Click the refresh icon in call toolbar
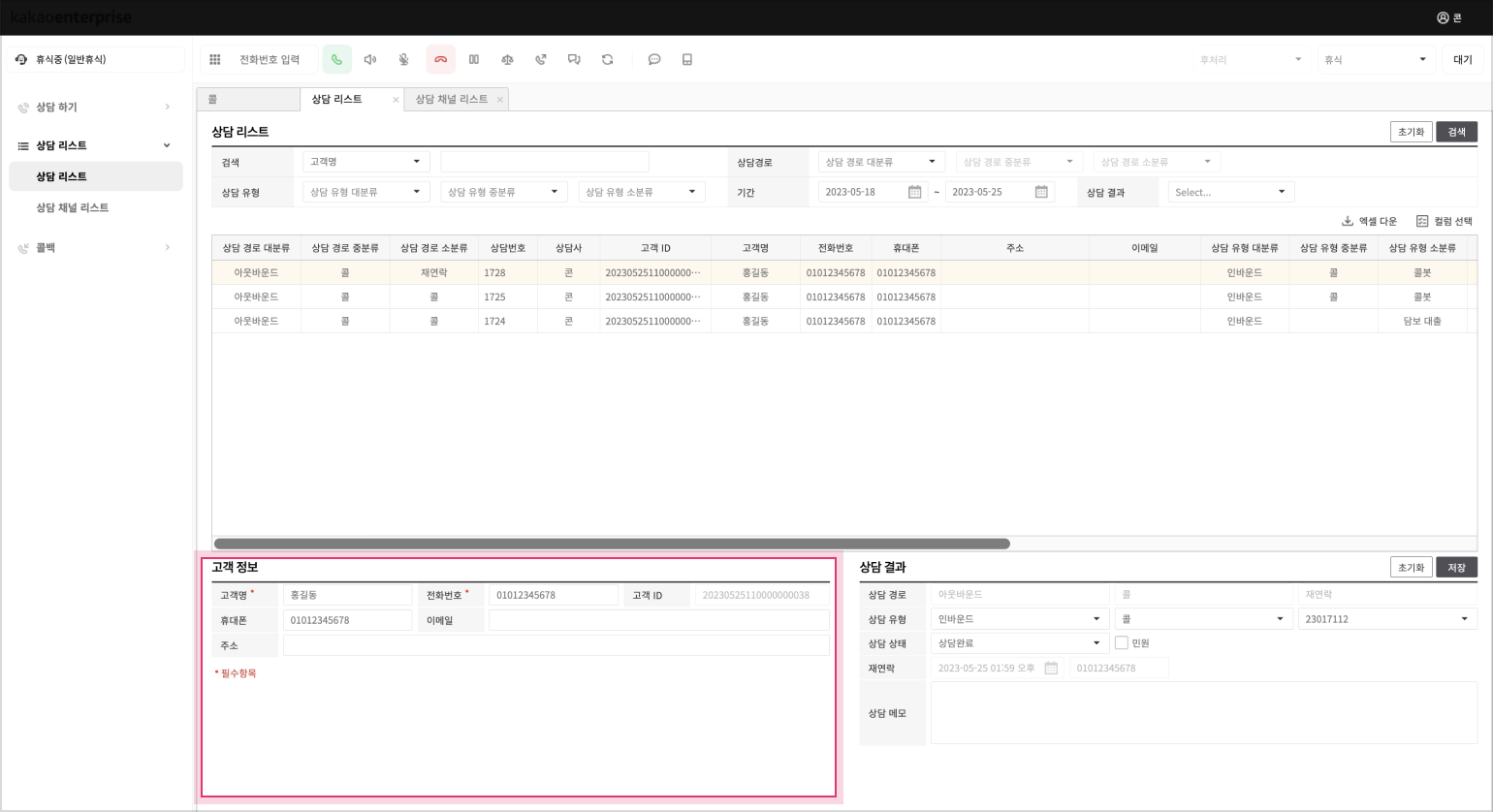Screen dimensions: 1493x812 tap(608, 60)
